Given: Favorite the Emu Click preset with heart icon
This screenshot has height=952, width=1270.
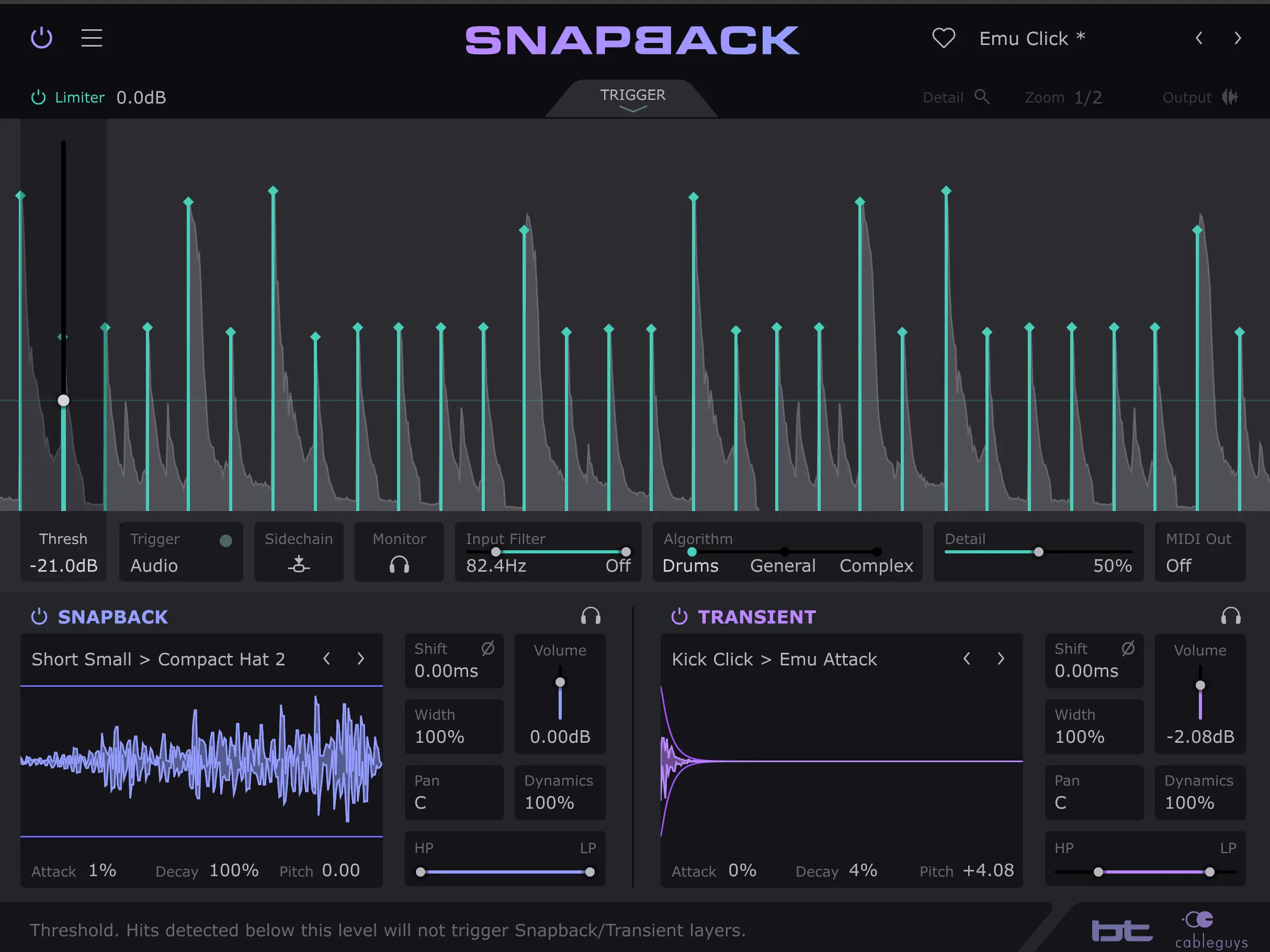Looking at the screenshot, I should (943, 39).
